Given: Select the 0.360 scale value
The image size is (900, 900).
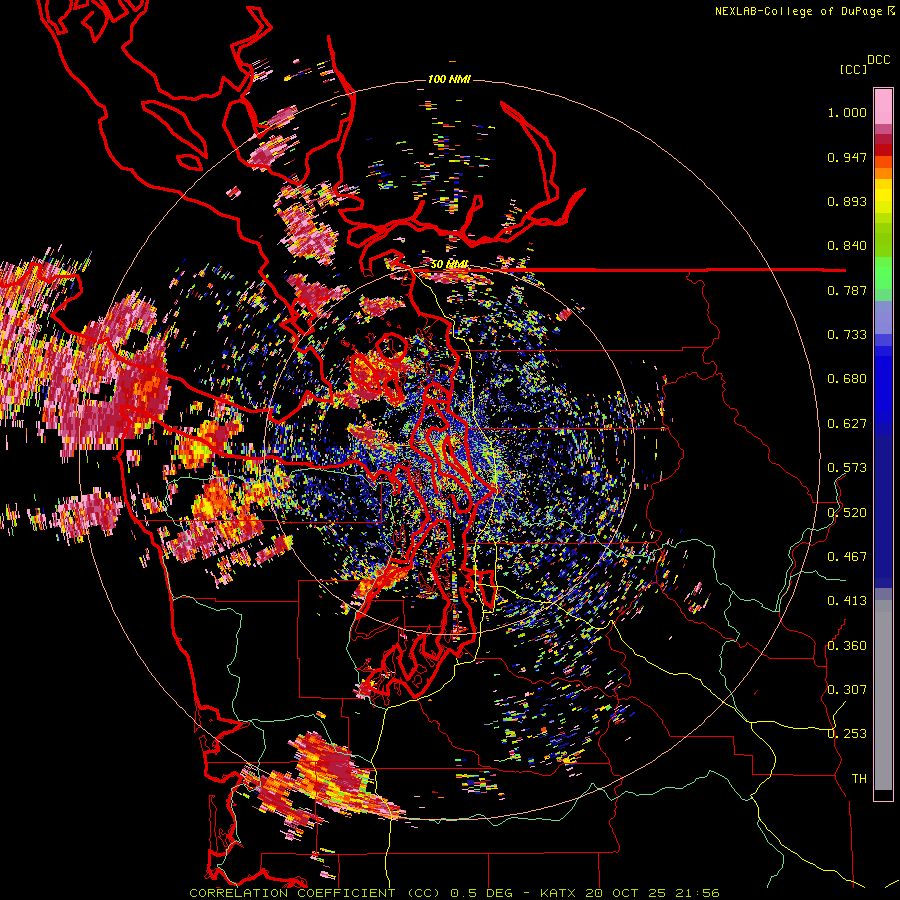Looking at the screenshot, I should (847, 646).
